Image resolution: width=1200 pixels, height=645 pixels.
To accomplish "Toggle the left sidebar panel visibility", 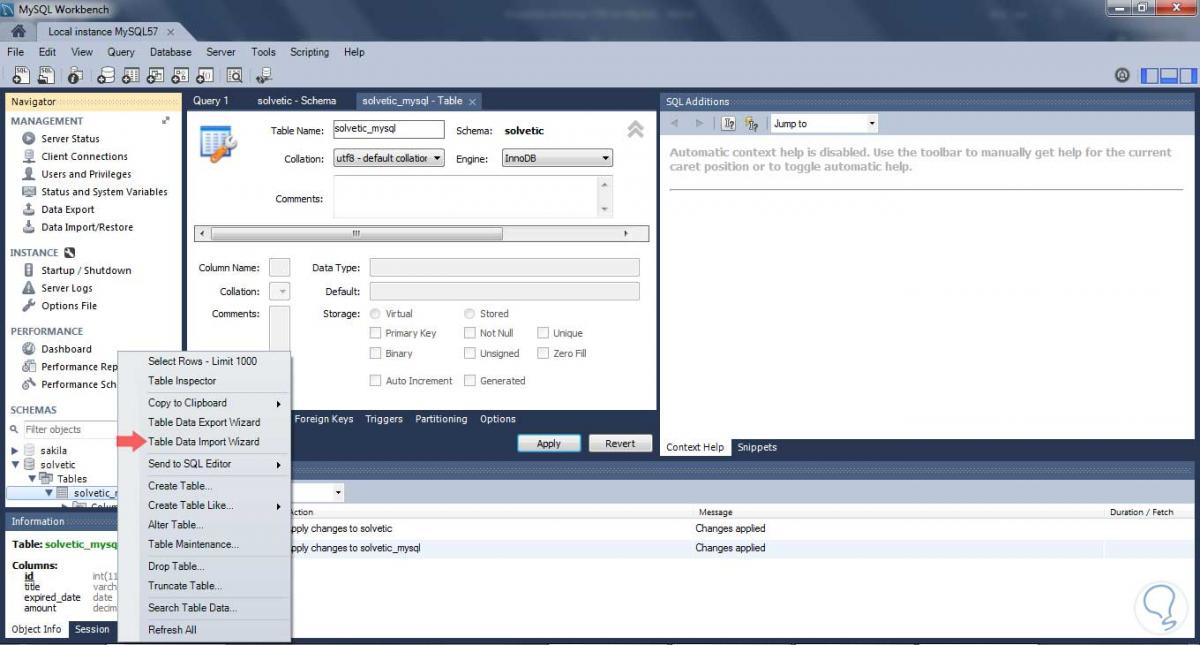I will pos(1150,75).
